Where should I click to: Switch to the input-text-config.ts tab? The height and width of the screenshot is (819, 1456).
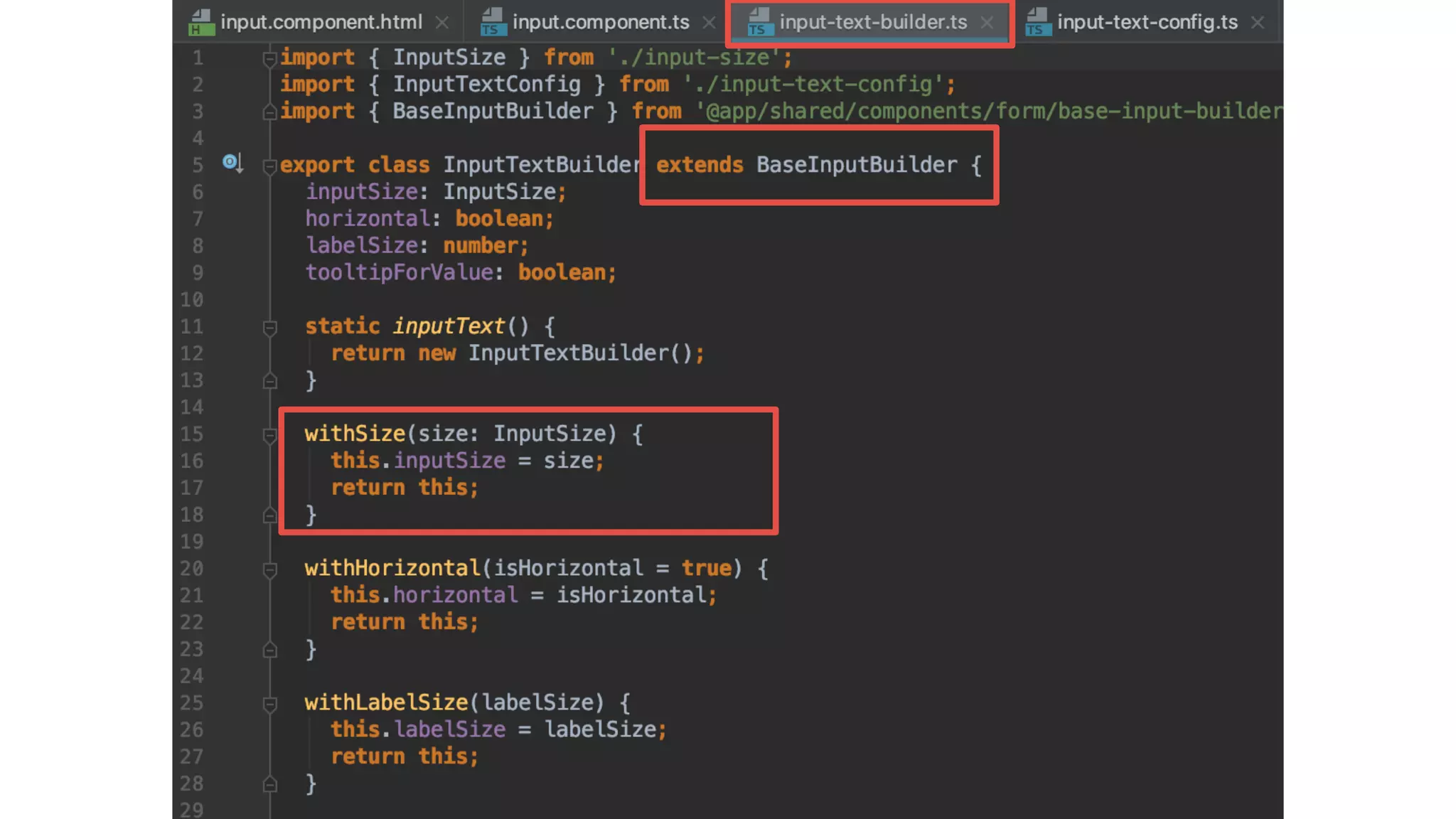pos(1147,23)
